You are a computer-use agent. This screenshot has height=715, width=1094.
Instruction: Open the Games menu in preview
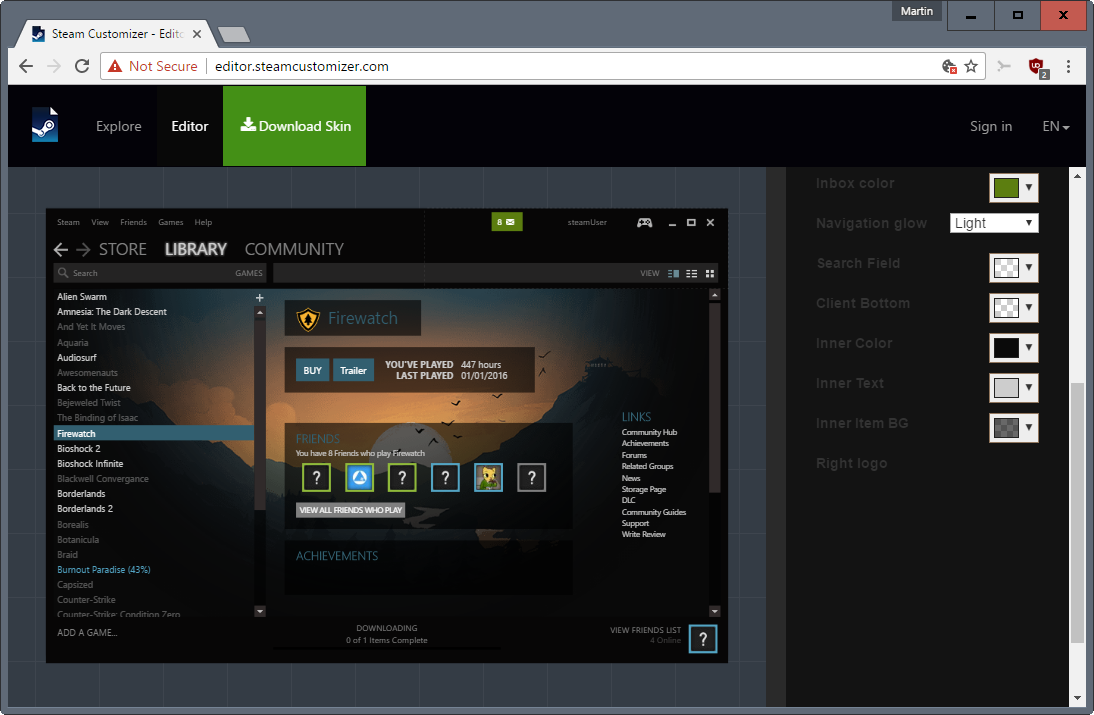point(170,223)
